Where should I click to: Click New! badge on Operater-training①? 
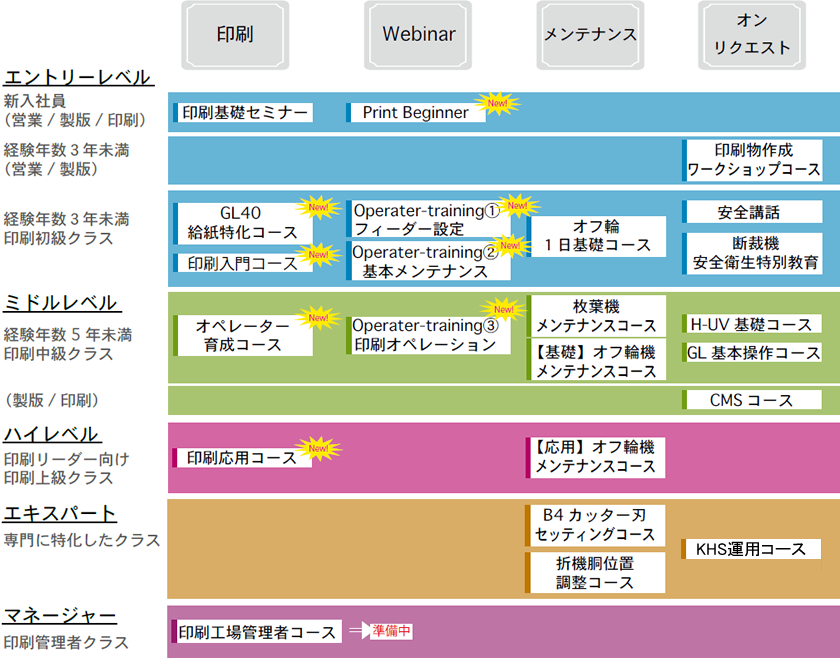[518, 205]
